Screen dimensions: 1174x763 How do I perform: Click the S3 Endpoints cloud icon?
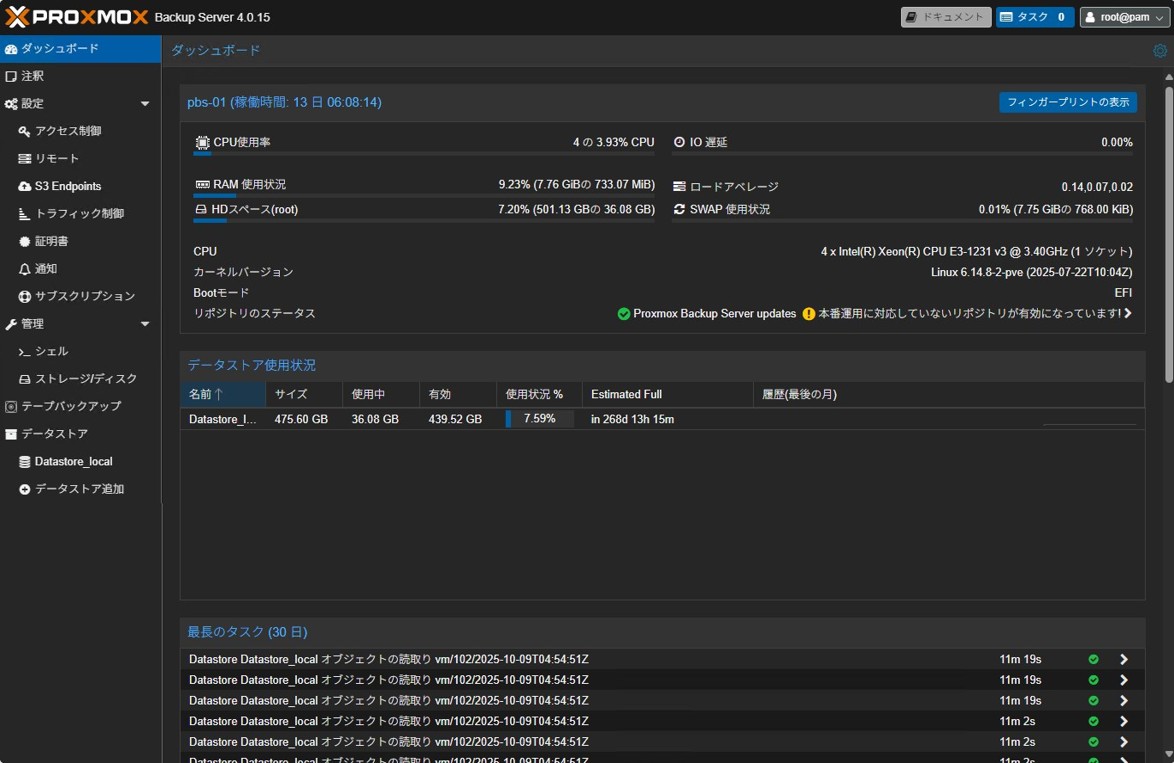pos(25,186)
